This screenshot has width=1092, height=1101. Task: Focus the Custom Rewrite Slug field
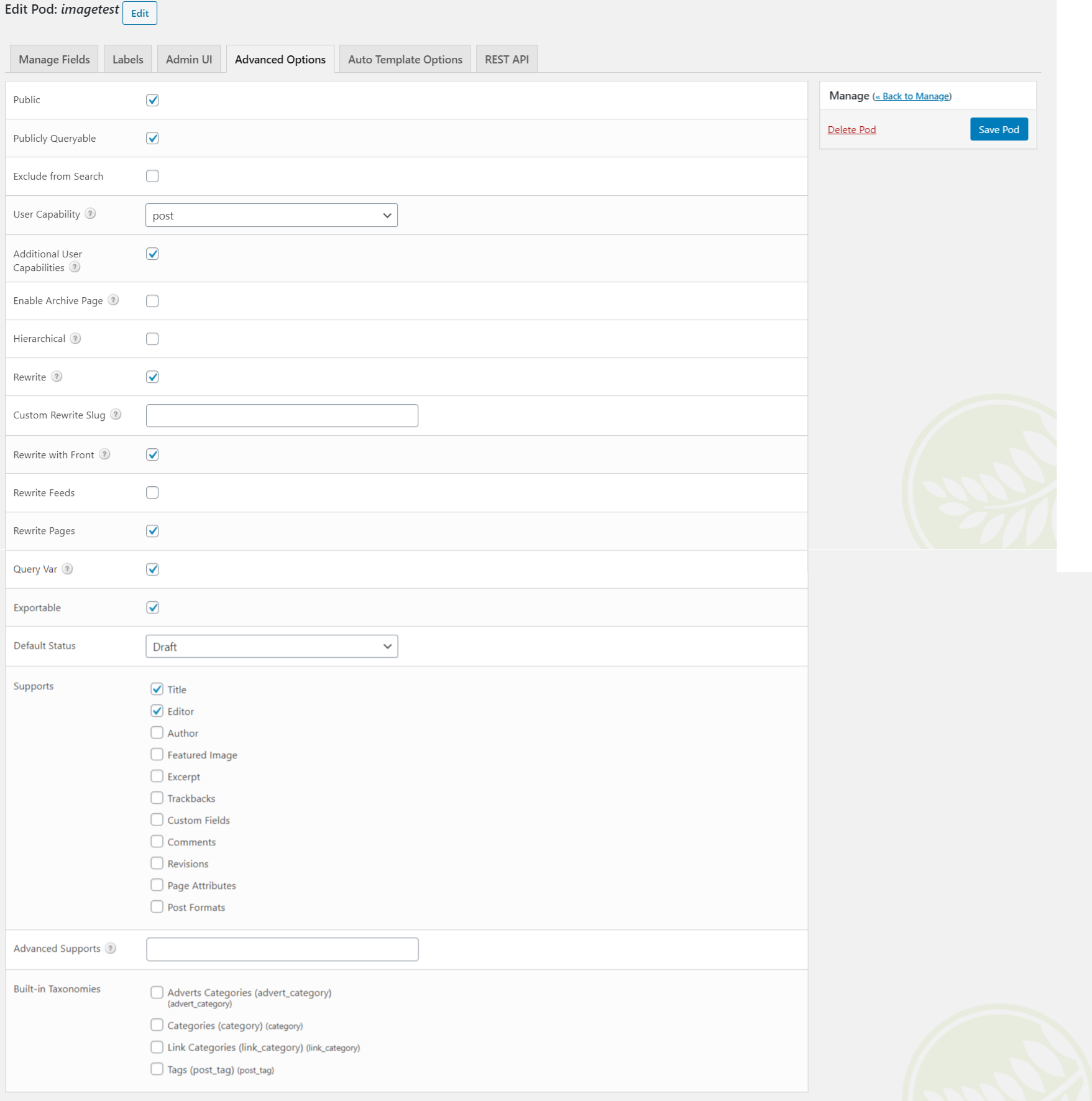282,415
